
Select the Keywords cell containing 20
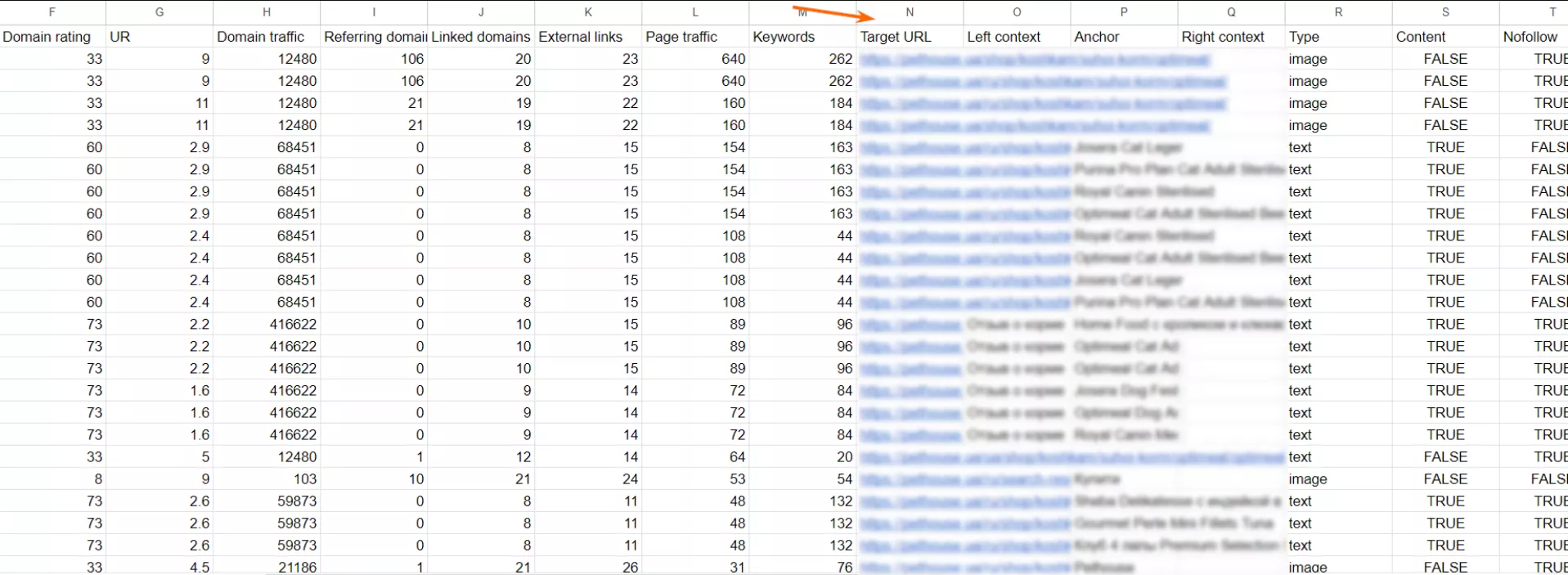tap(802, 457)
